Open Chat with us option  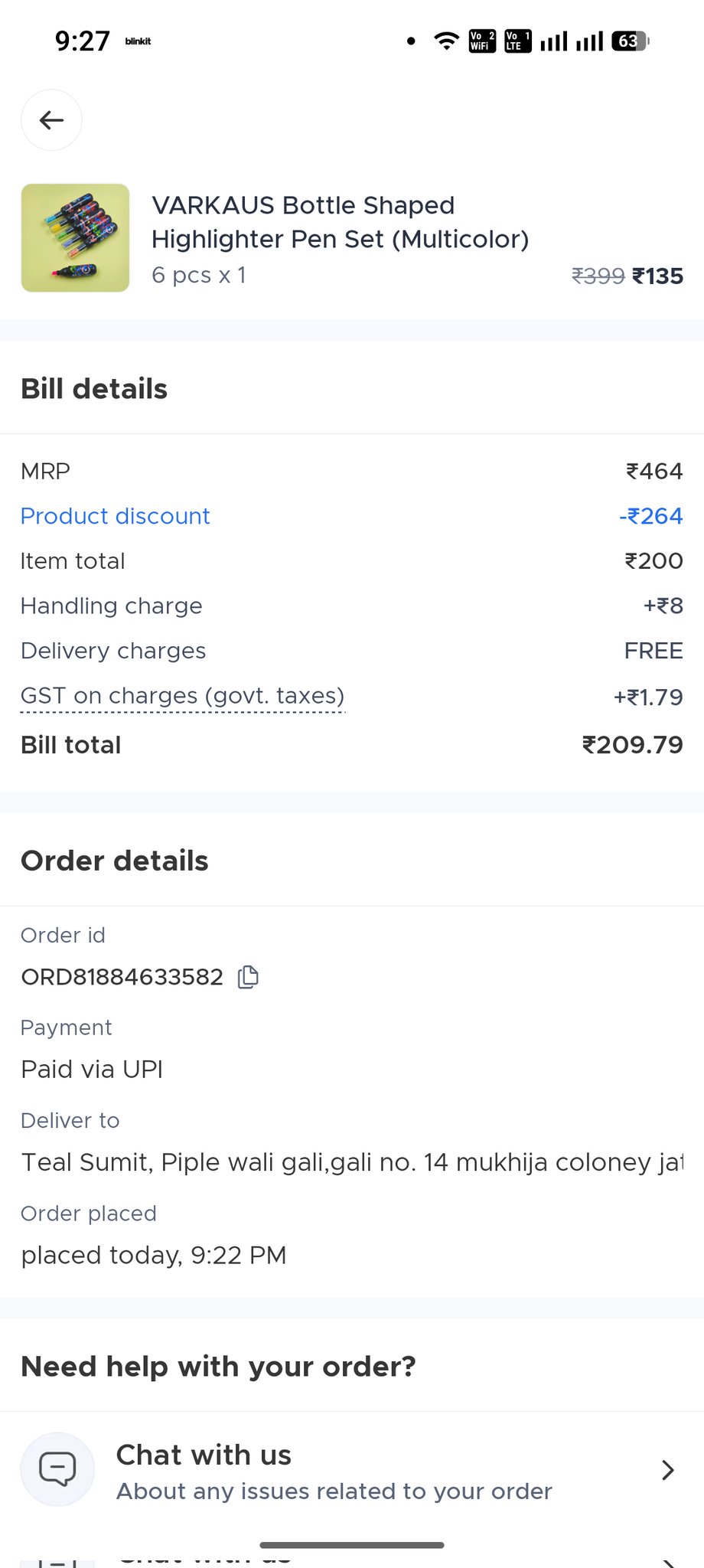[x=204, y=1455]
